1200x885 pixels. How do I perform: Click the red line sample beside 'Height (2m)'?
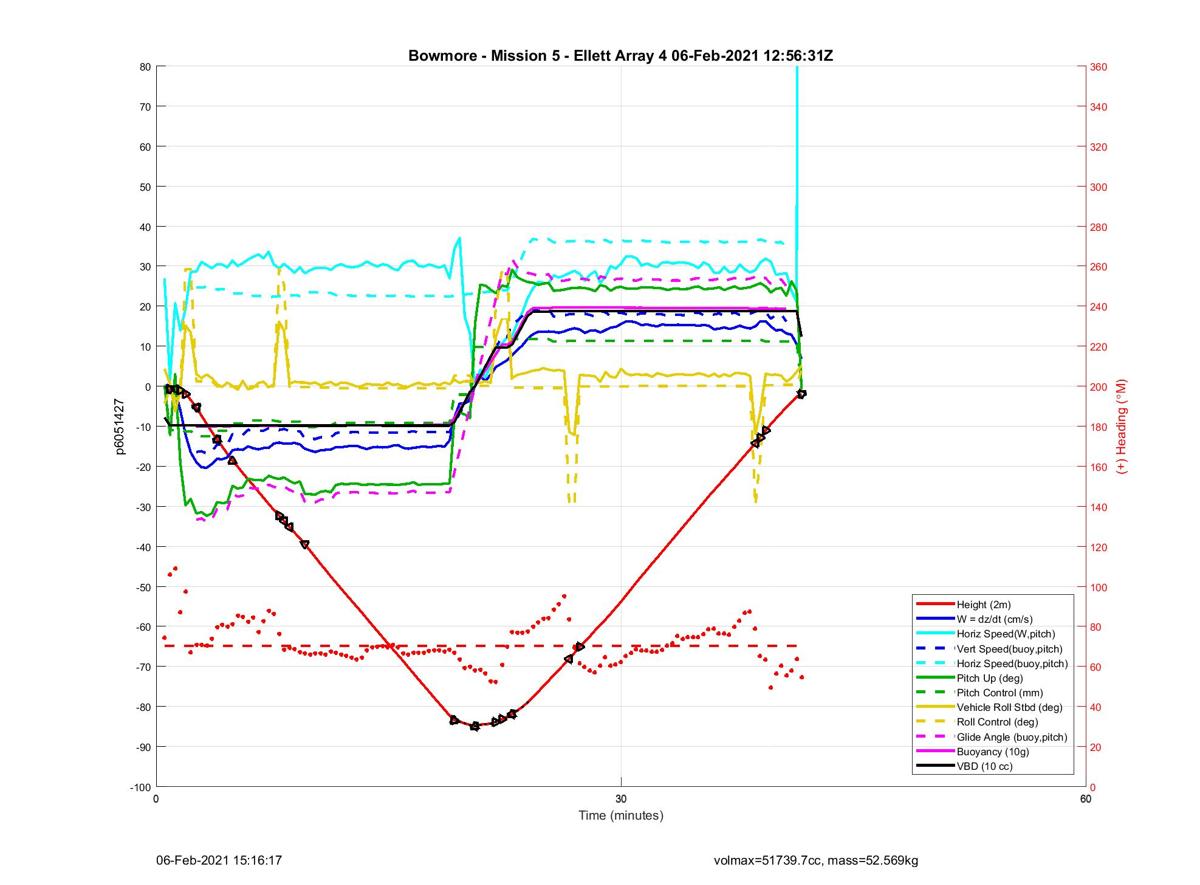934,604
